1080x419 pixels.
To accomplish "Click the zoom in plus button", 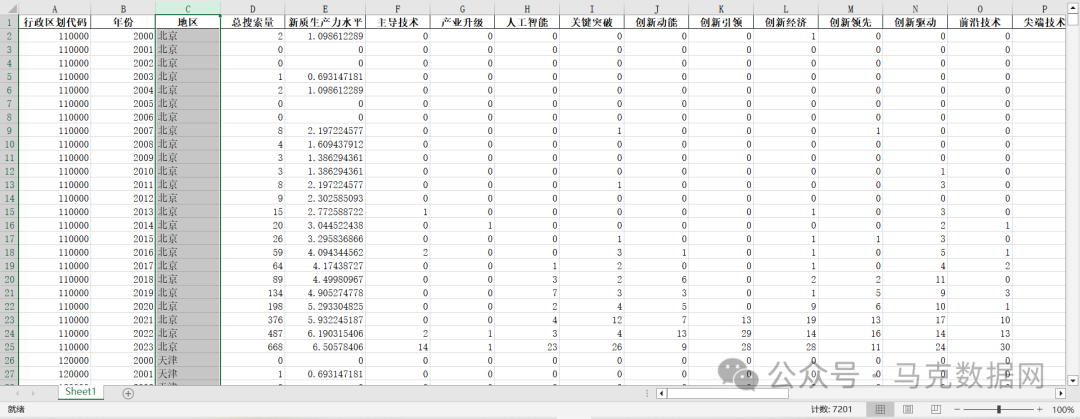I will tap(1039, 409).
